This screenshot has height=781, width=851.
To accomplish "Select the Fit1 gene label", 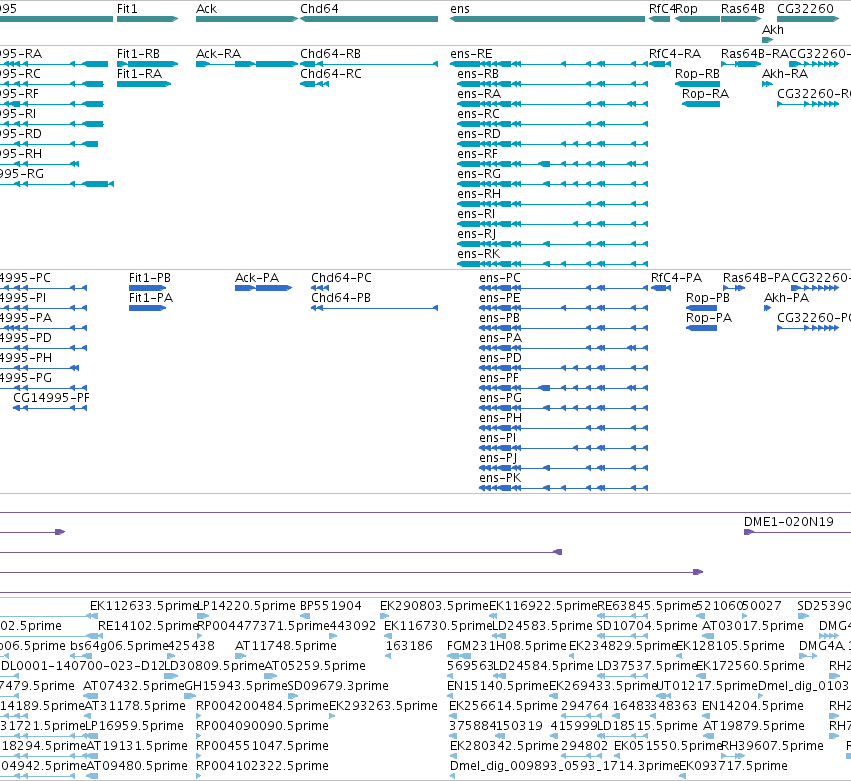I will pyautogui.click(x=127, y=9).
